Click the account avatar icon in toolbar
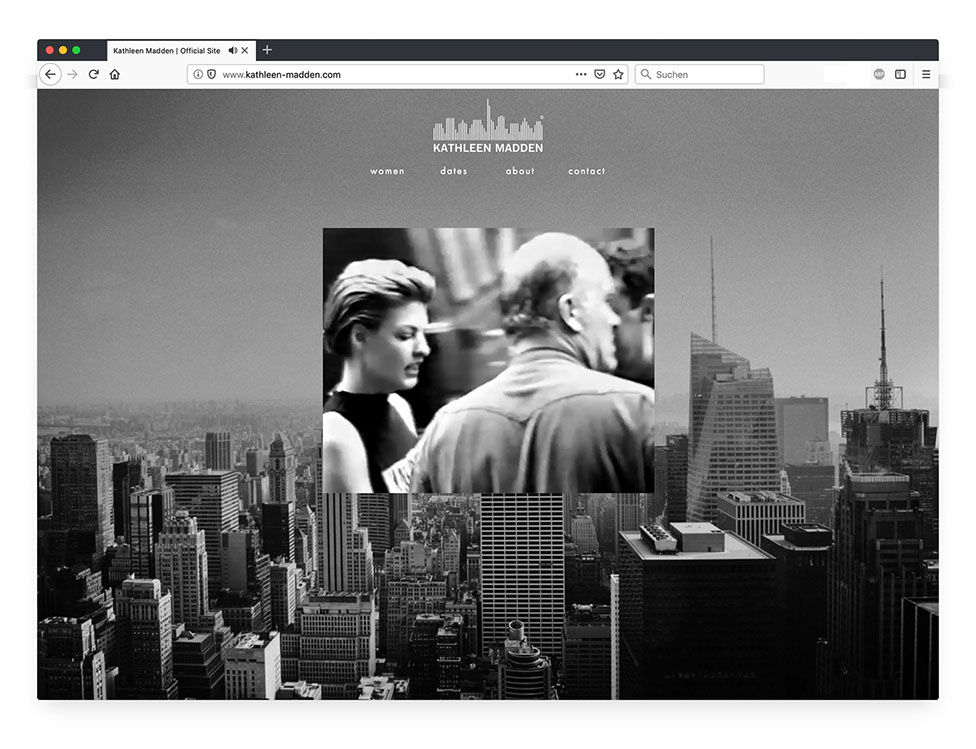The width and height of the screenshot is (976, 749). 879,74
